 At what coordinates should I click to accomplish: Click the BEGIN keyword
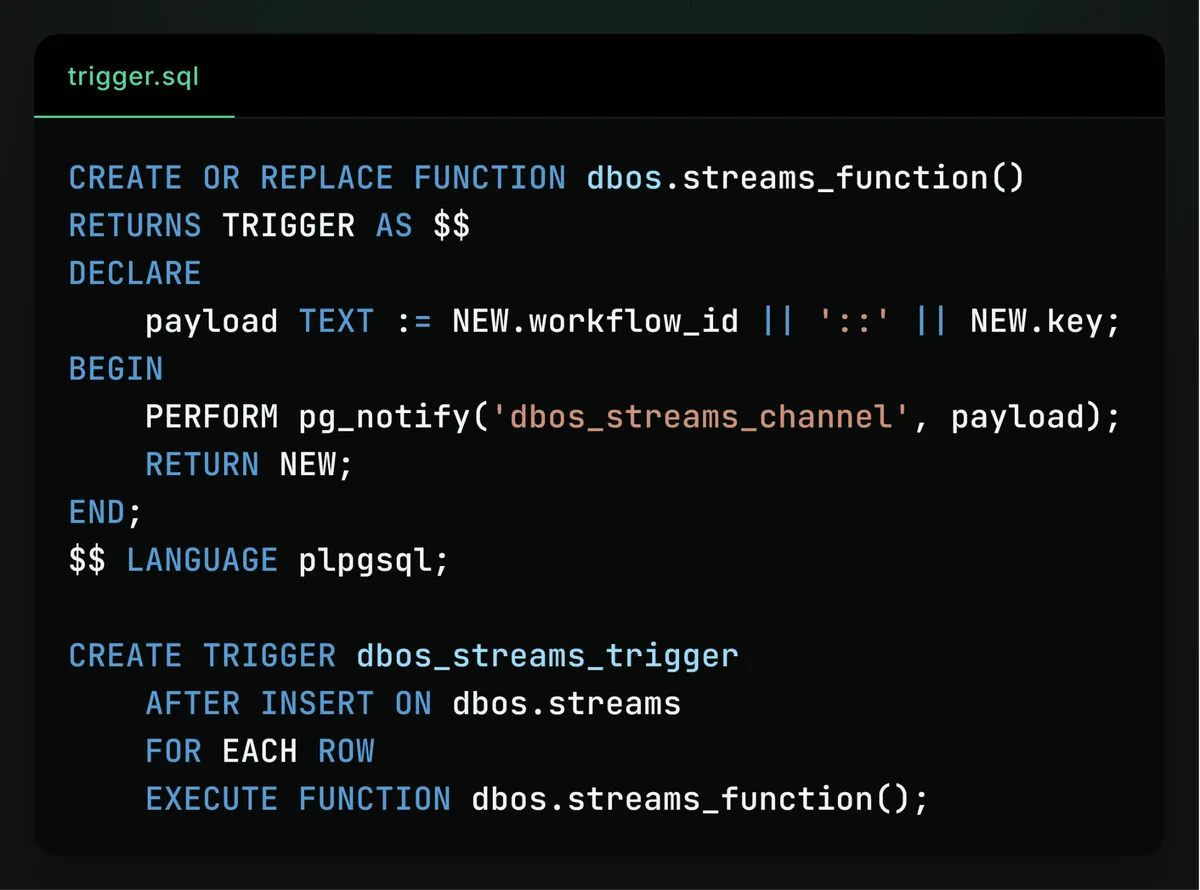tap(116, 369)
